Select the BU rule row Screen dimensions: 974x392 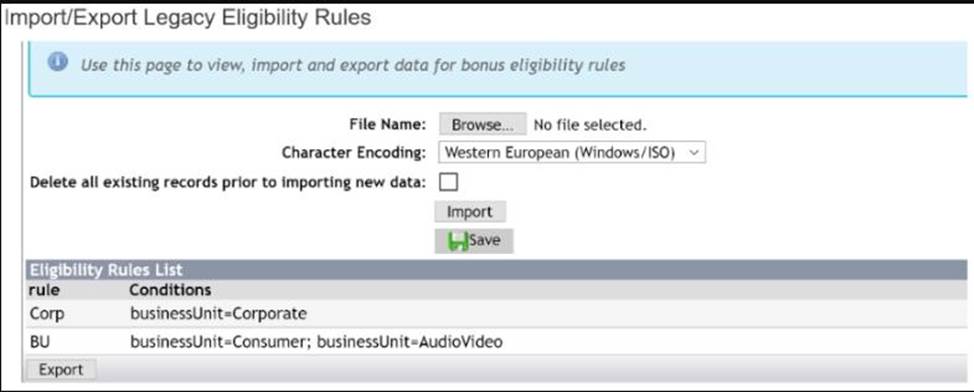[x=496, y=342]
